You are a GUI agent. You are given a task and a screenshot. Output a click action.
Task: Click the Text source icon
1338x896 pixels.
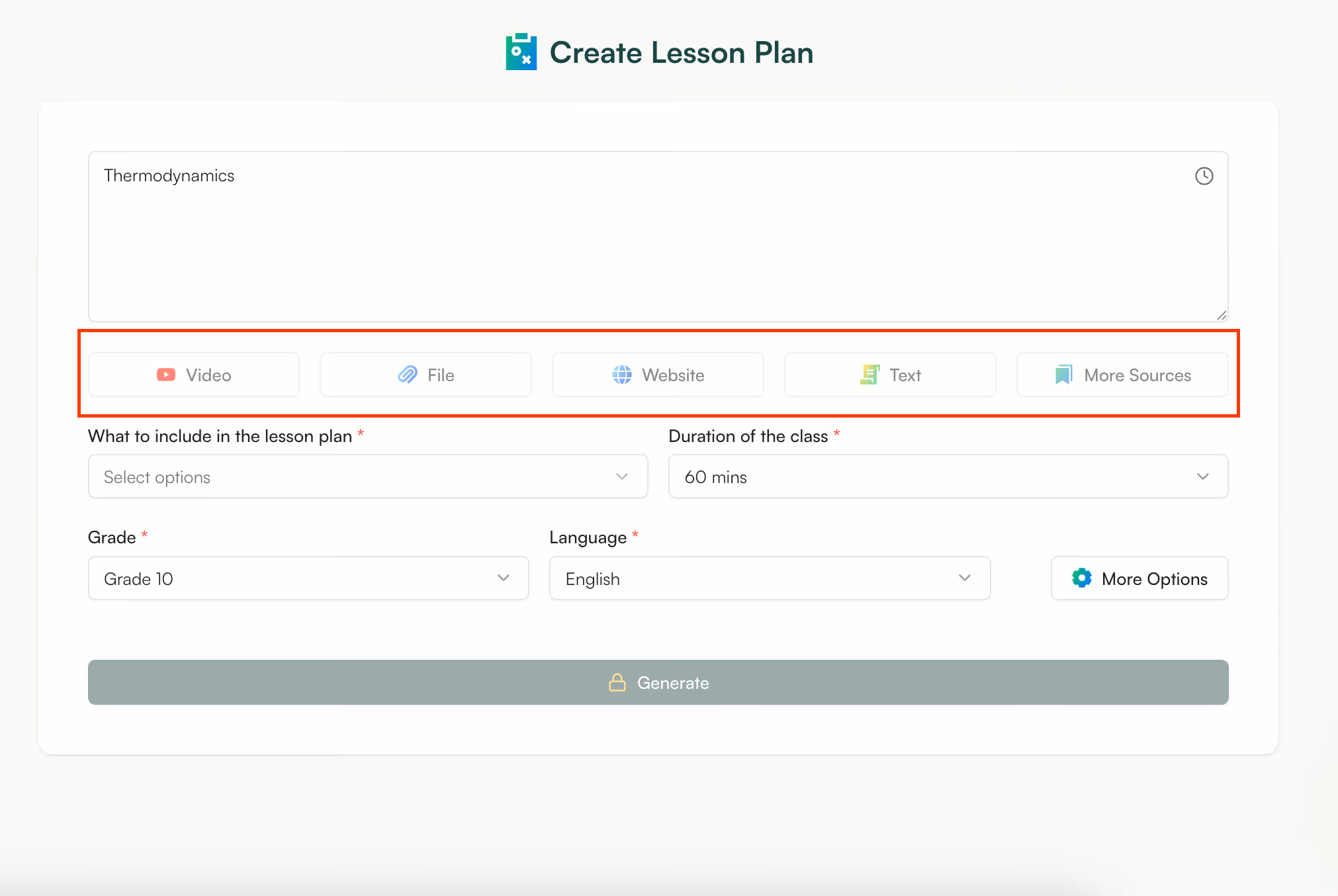coord(870,375)
